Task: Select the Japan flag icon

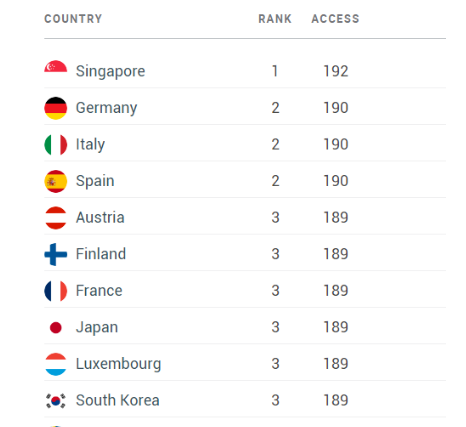Action: pos(56,327)
